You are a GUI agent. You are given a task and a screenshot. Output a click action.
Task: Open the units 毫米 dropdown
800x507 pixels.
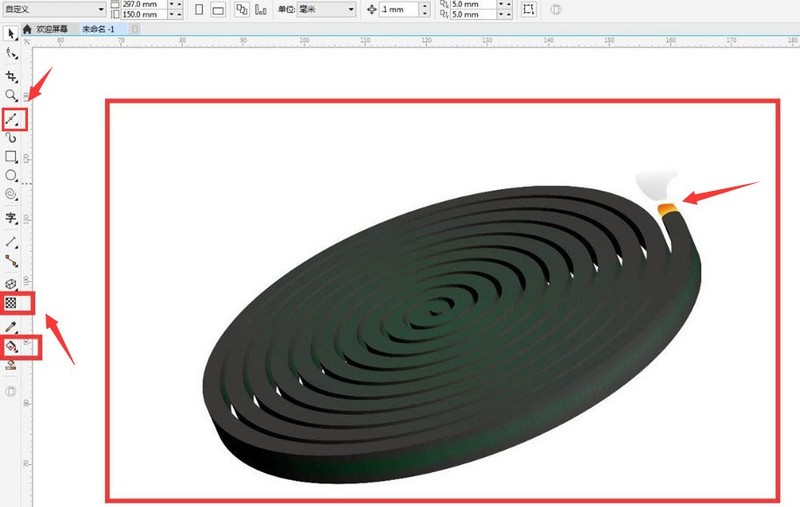pyautogui.click(x=326, y=9)
